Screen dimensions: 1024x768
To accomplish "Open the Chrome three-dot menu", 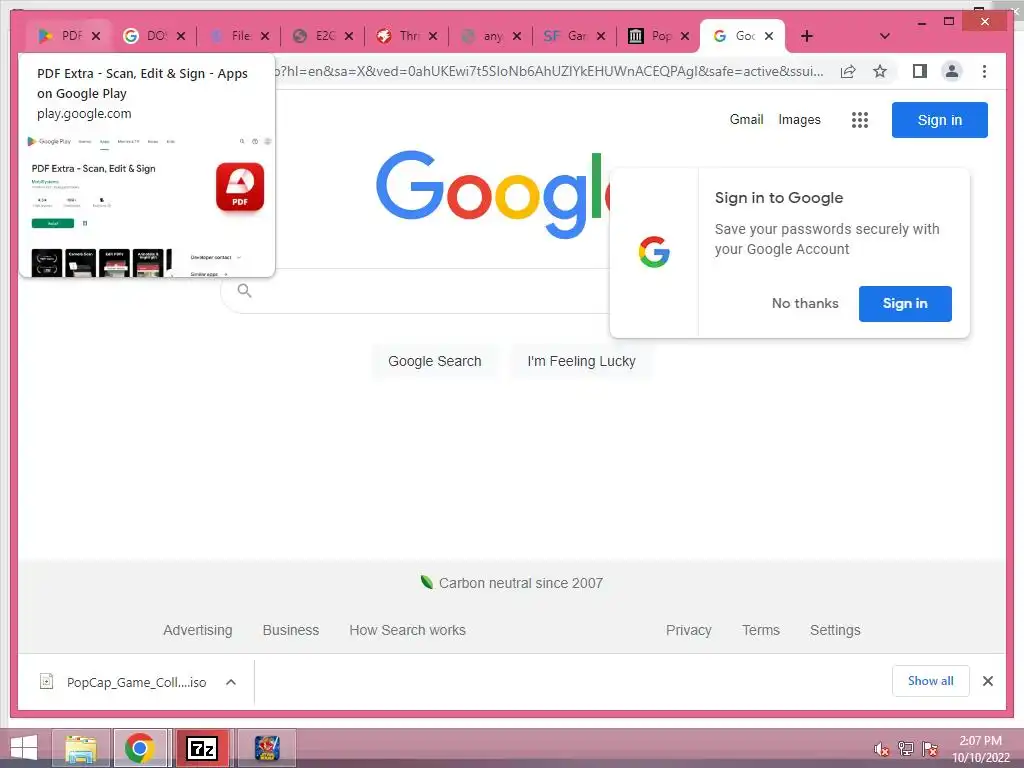I will pos(984,71).
